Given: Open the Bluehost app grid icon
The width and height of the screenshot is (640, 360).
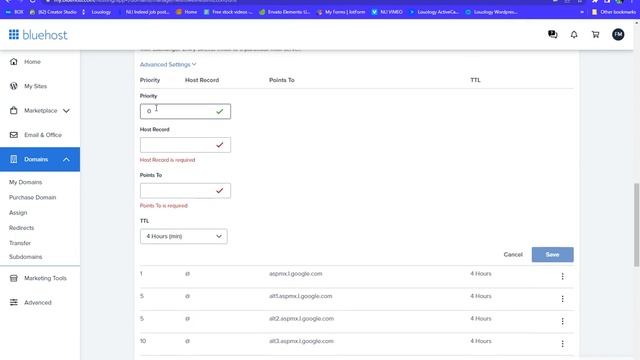Looking at the screenshot, I should [13, 35].
